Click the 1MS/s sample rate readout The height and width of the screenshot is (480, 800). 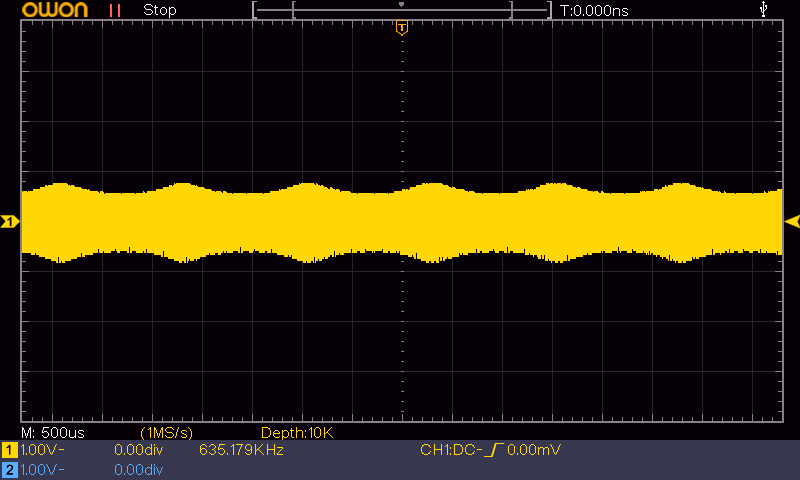166,432
